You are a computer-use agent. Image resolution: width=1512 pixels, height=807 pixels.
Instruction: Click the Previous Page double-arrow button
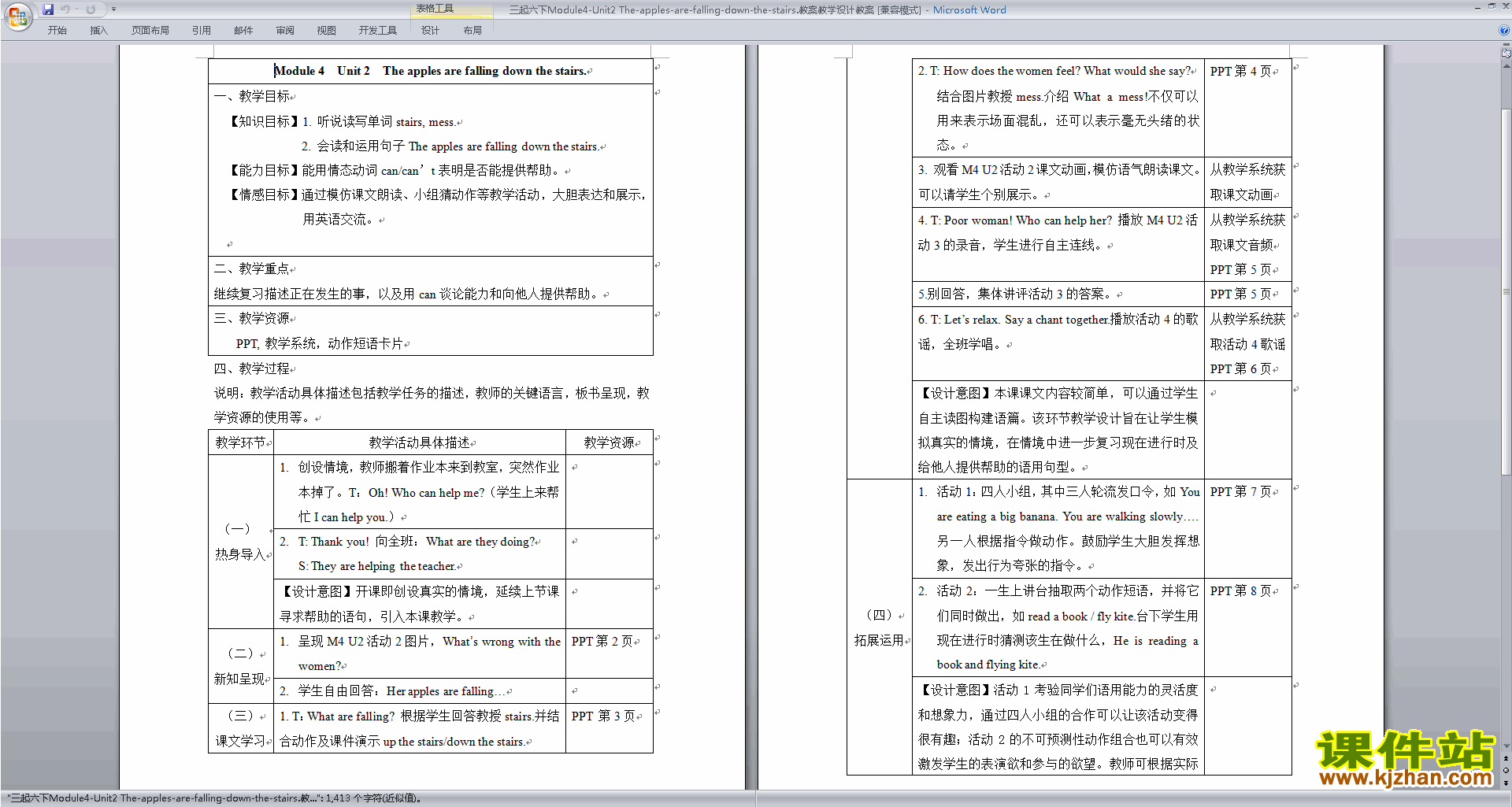1506,758
